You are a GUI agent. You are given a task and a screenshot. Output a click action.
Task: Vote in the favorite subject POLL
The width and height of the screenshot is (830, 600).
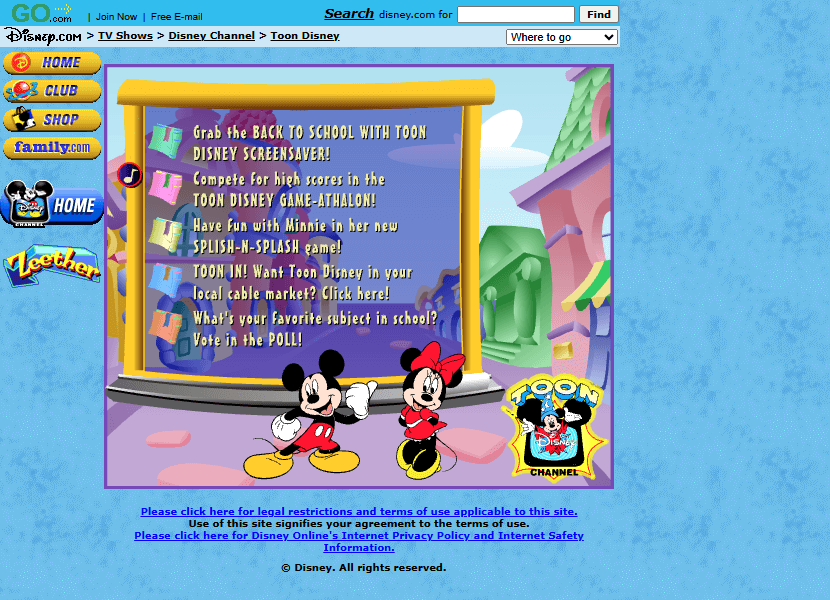pyautogui.click(x=315, y=329)
